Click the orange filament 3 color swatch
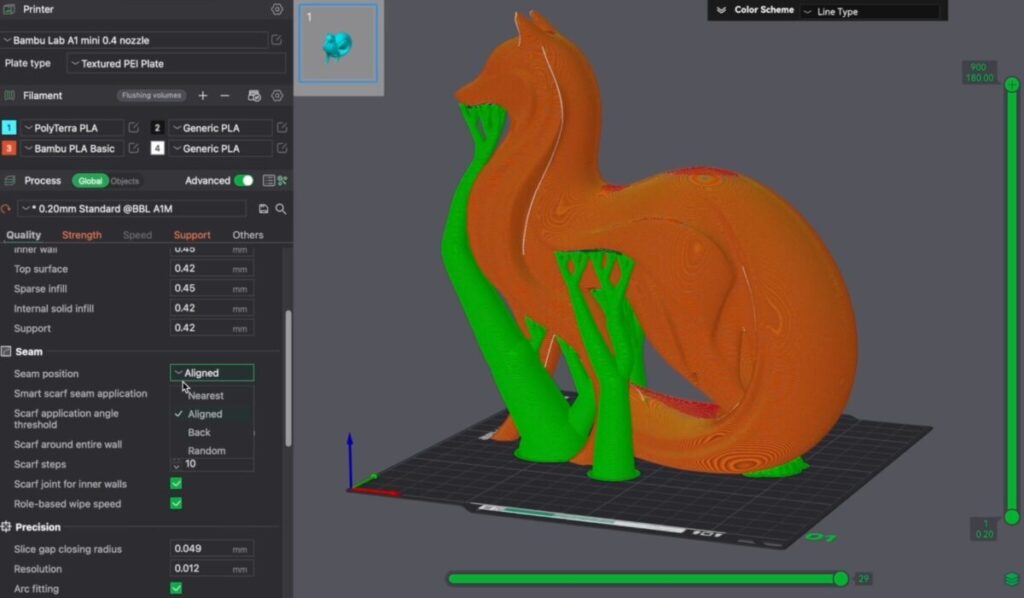1024x598 pixels. tap(9, 148)
